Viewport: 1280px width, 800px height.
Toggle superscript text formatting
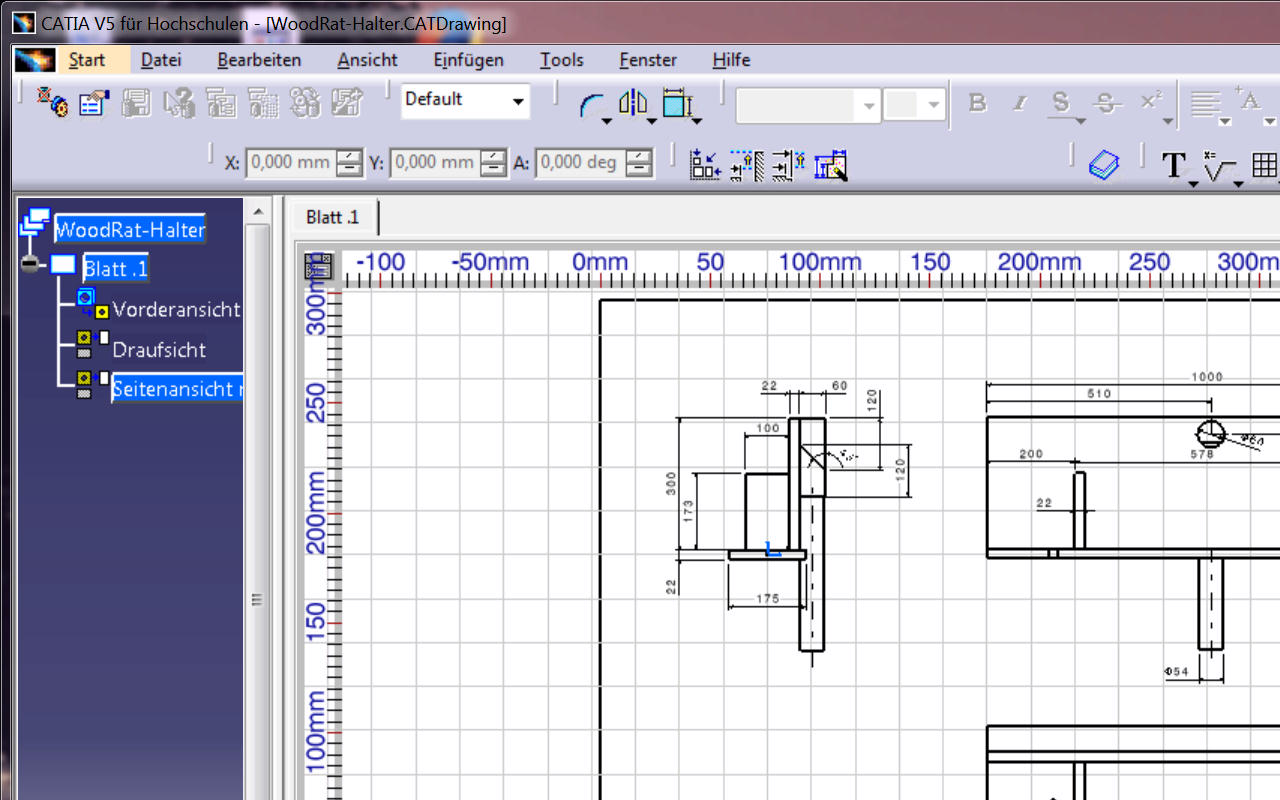[x=1151, y=102]
